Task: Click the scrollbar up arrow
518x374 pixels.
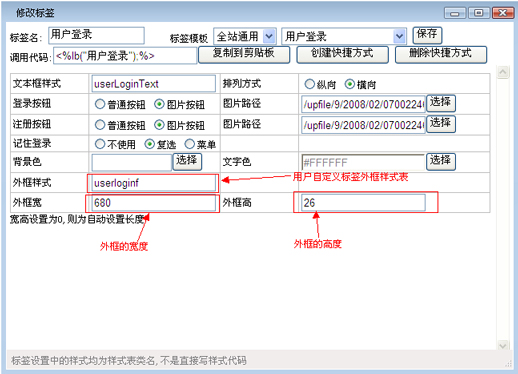Action: tap(503, 72)
